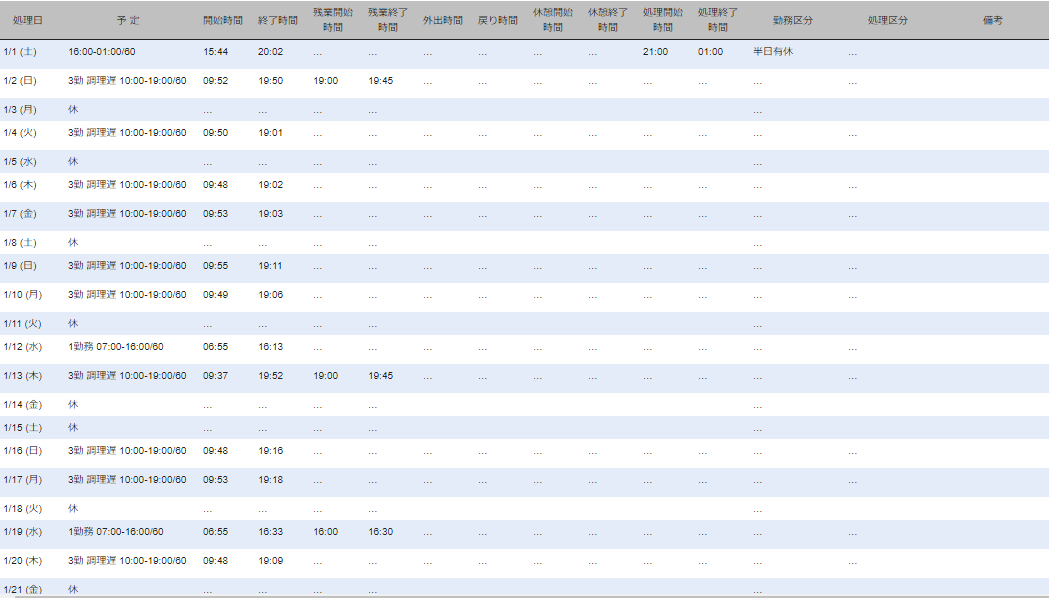Open the 1/21 (金) date entry
1049x598 pixels.
[x=20, y=590]
